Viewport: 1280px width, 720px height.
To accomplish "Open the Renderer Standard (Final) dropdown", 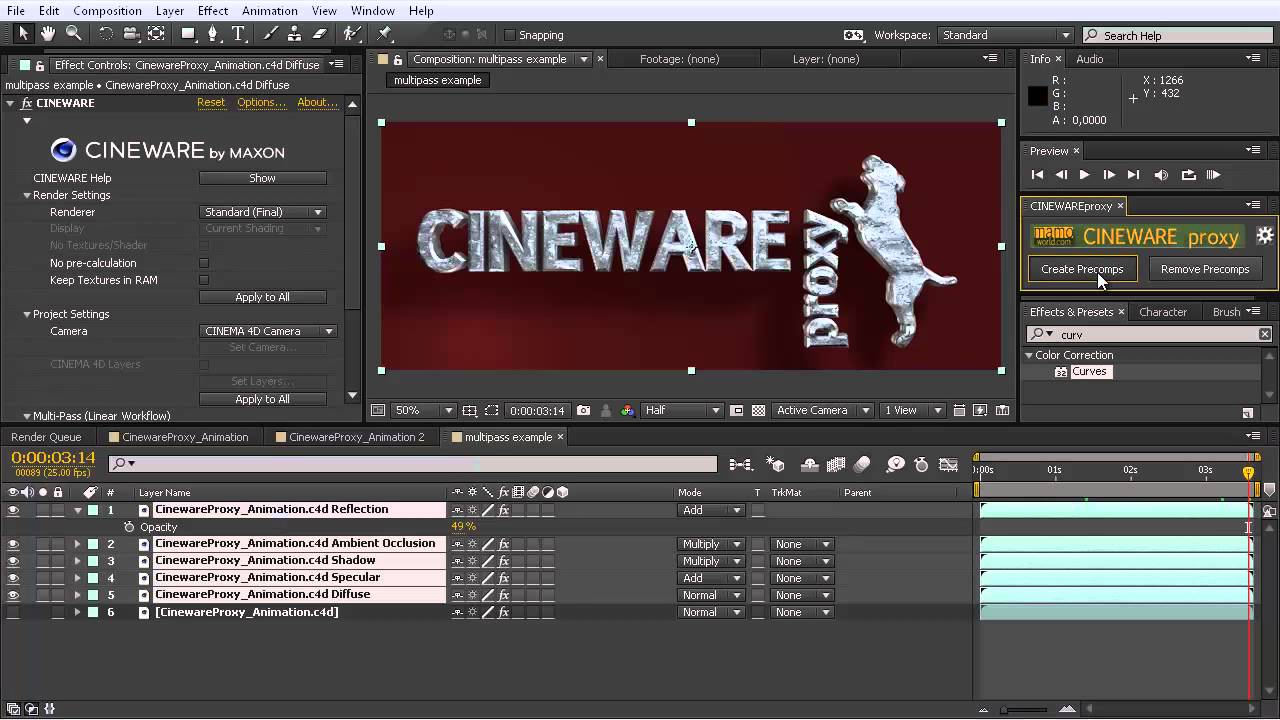I will [263, 212].
